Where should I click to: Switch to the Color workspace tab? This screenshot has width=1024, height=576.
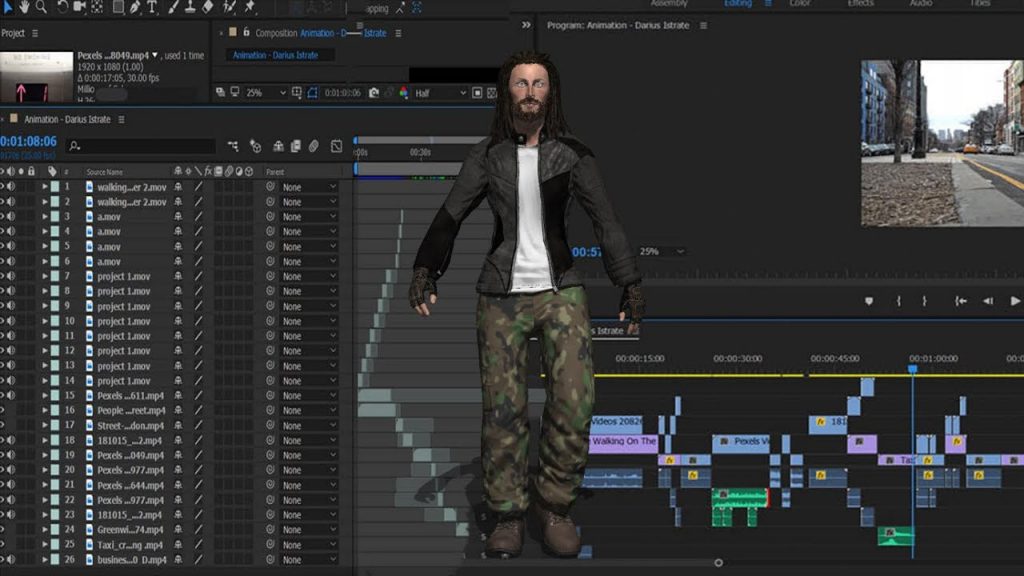click(x=800, y=4)
